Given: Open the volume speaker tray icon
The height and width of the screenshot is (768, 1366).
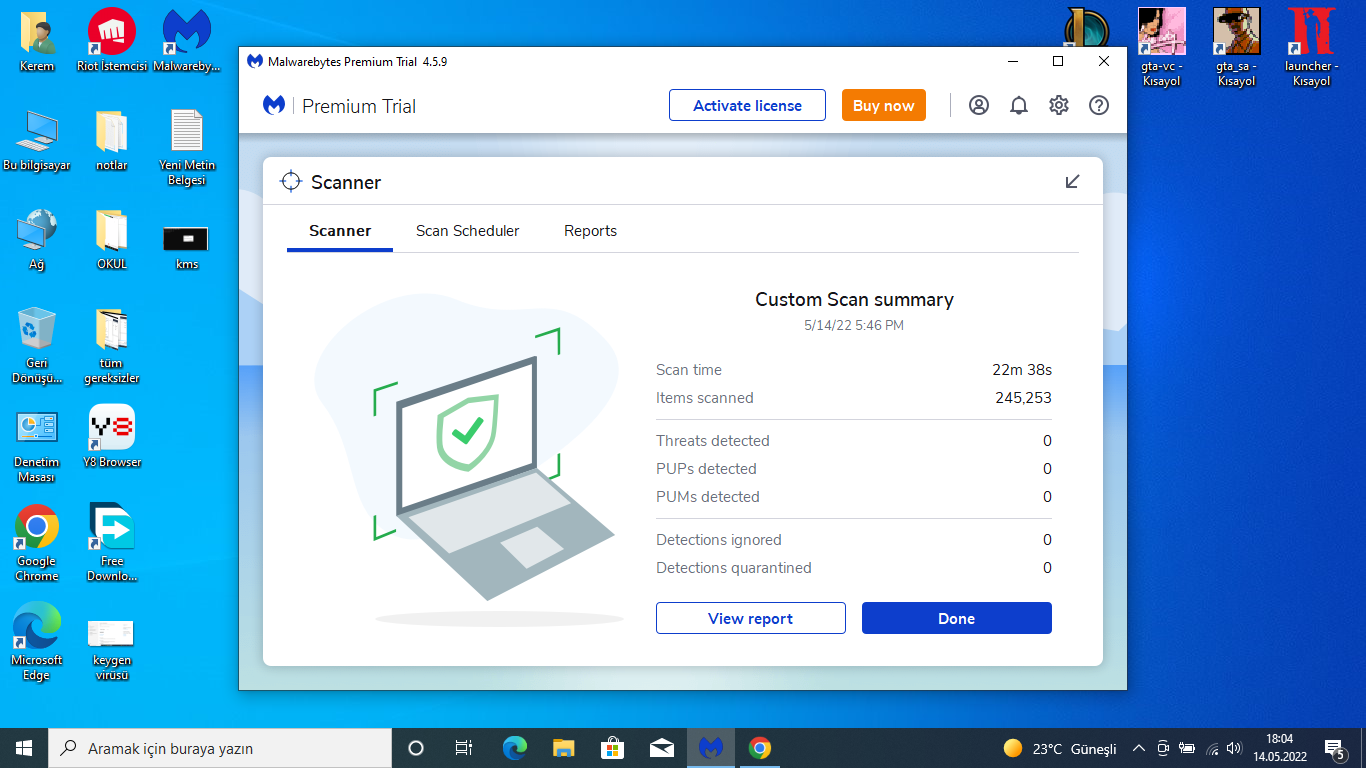Looking at the screenshot, I should 1234,748.
